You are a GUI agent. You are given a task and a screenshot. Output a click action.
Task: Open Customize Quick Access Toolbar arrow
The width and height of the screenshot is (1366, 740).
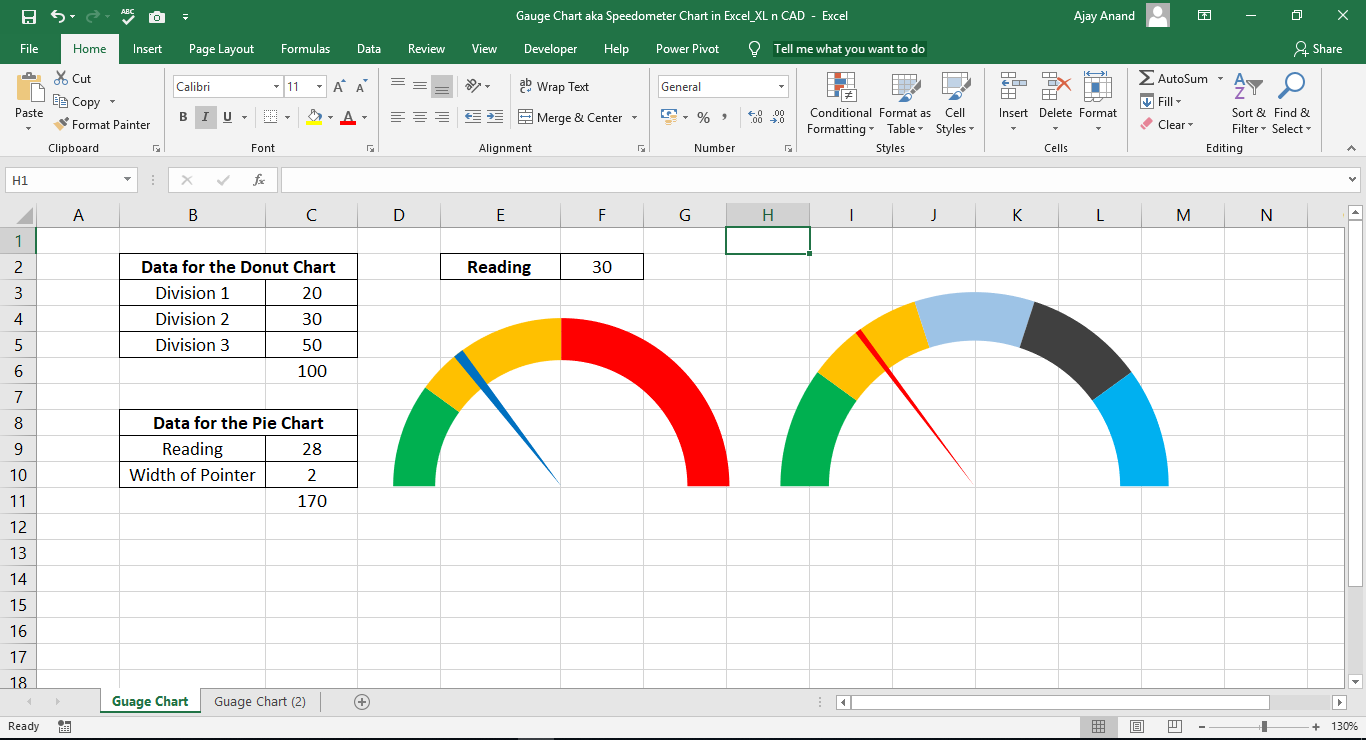186,17
